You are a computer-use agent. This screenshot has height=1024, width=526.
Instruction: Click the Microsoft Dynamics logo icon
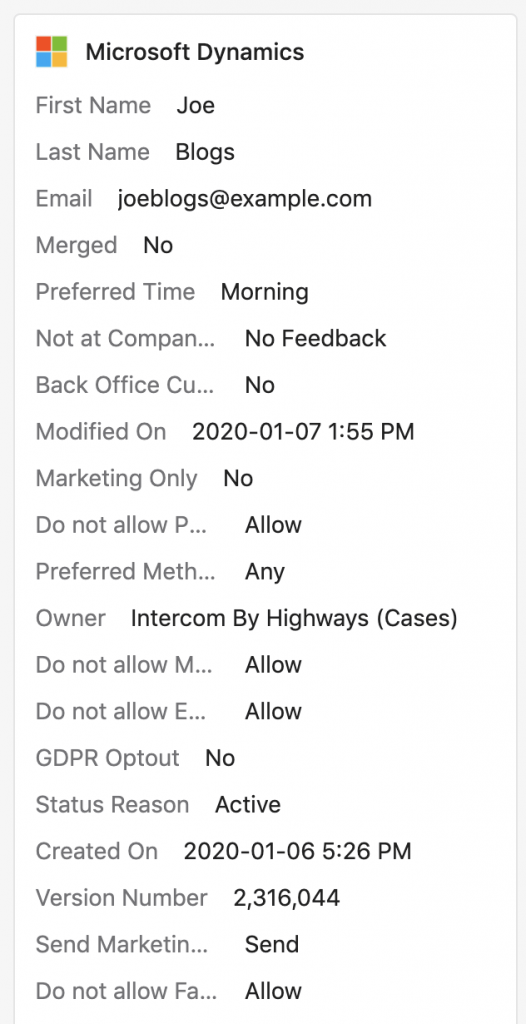[52, 52]
